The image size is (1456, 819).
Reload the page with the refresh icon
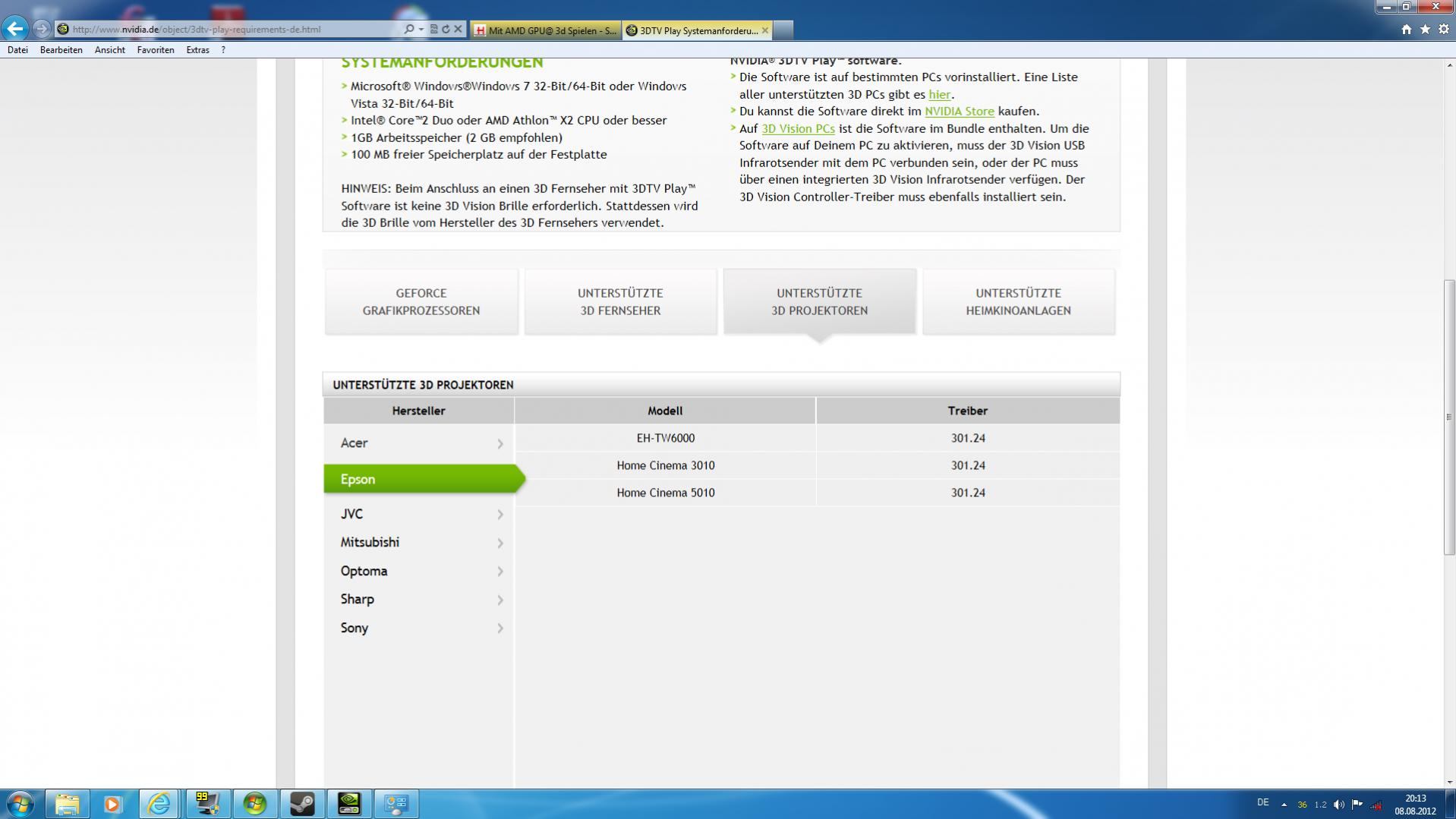(446, 29)
